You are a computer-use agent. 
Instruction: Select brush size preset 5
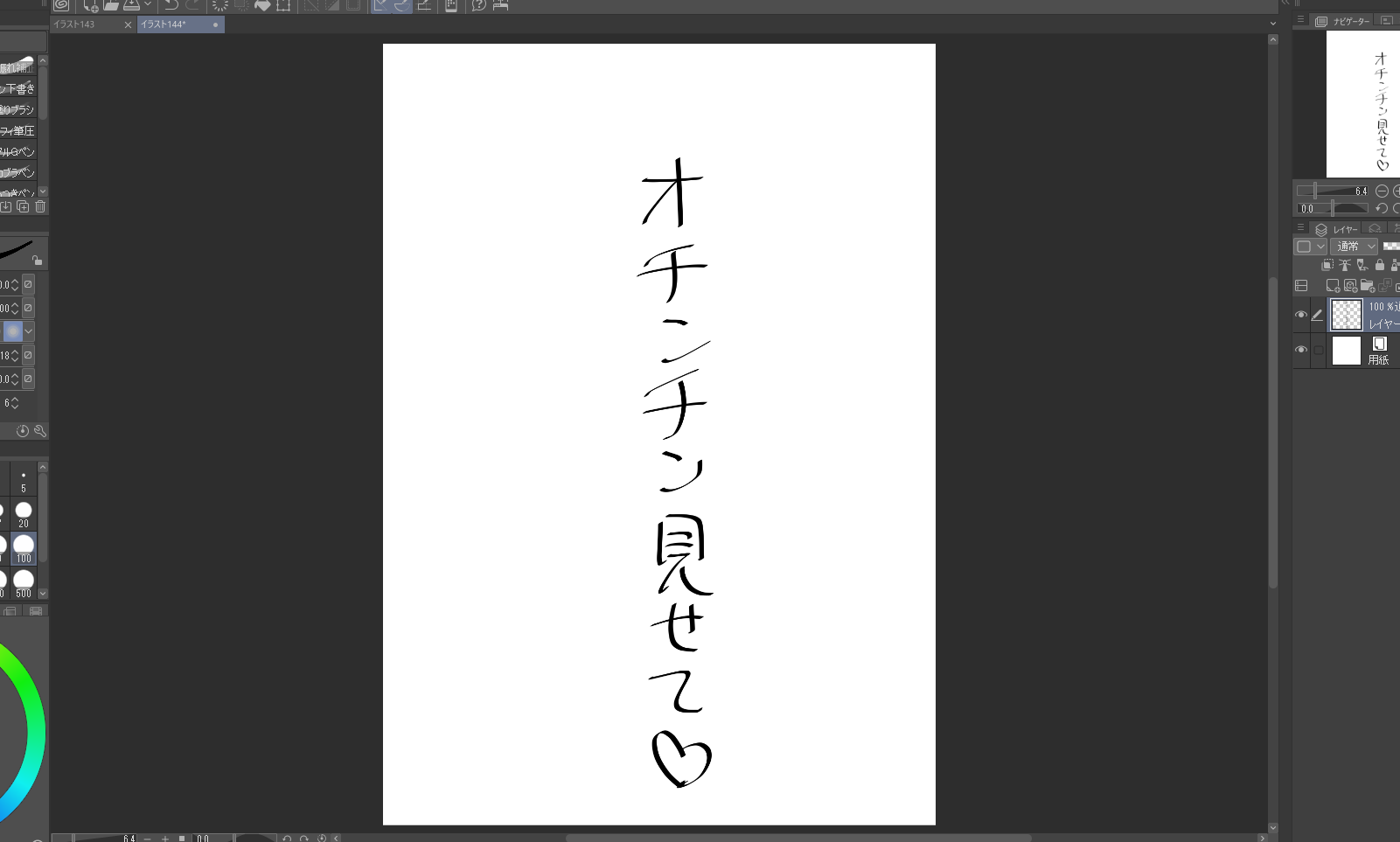coord(24,480)
